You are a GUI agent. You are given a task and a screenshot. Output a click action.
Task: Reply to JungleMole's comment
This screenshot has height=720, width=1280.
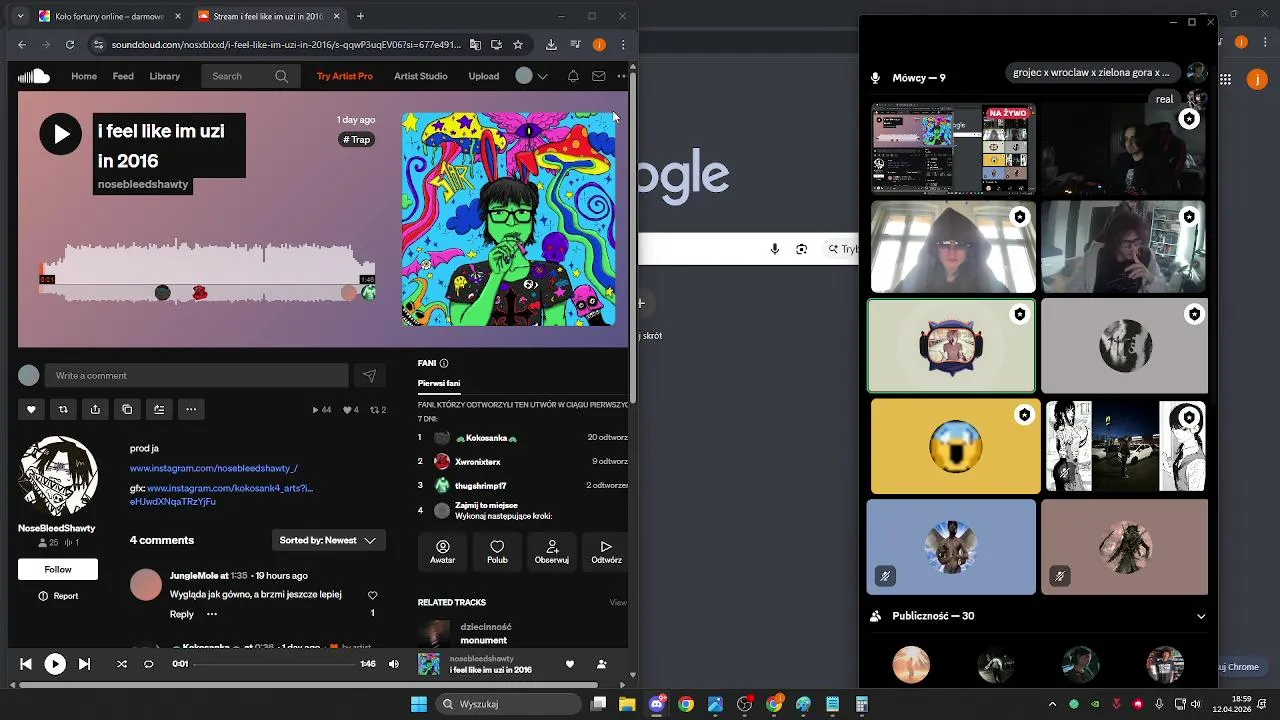182,614
